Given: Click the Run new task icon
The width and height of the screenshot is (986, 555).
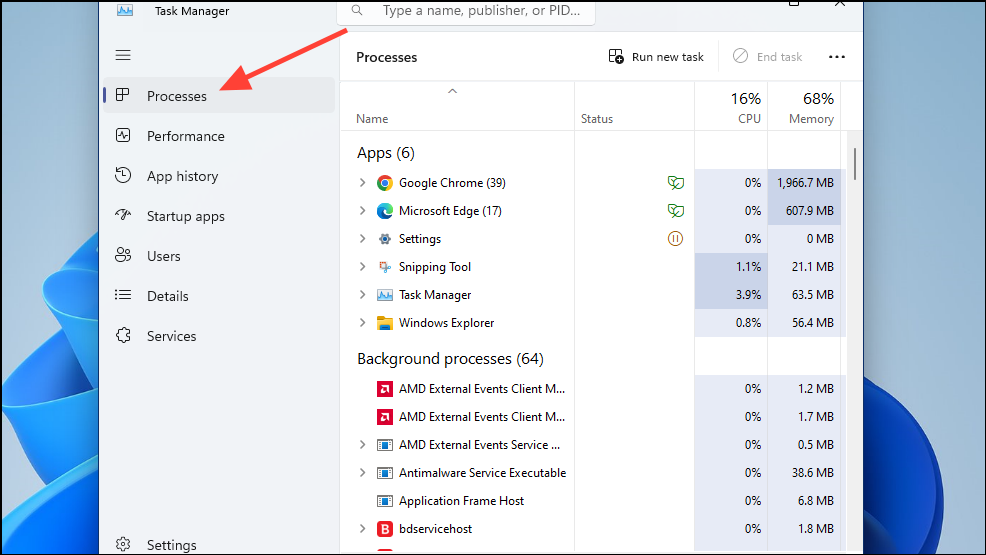Looking at the screenshot, I should click(616, 57).
